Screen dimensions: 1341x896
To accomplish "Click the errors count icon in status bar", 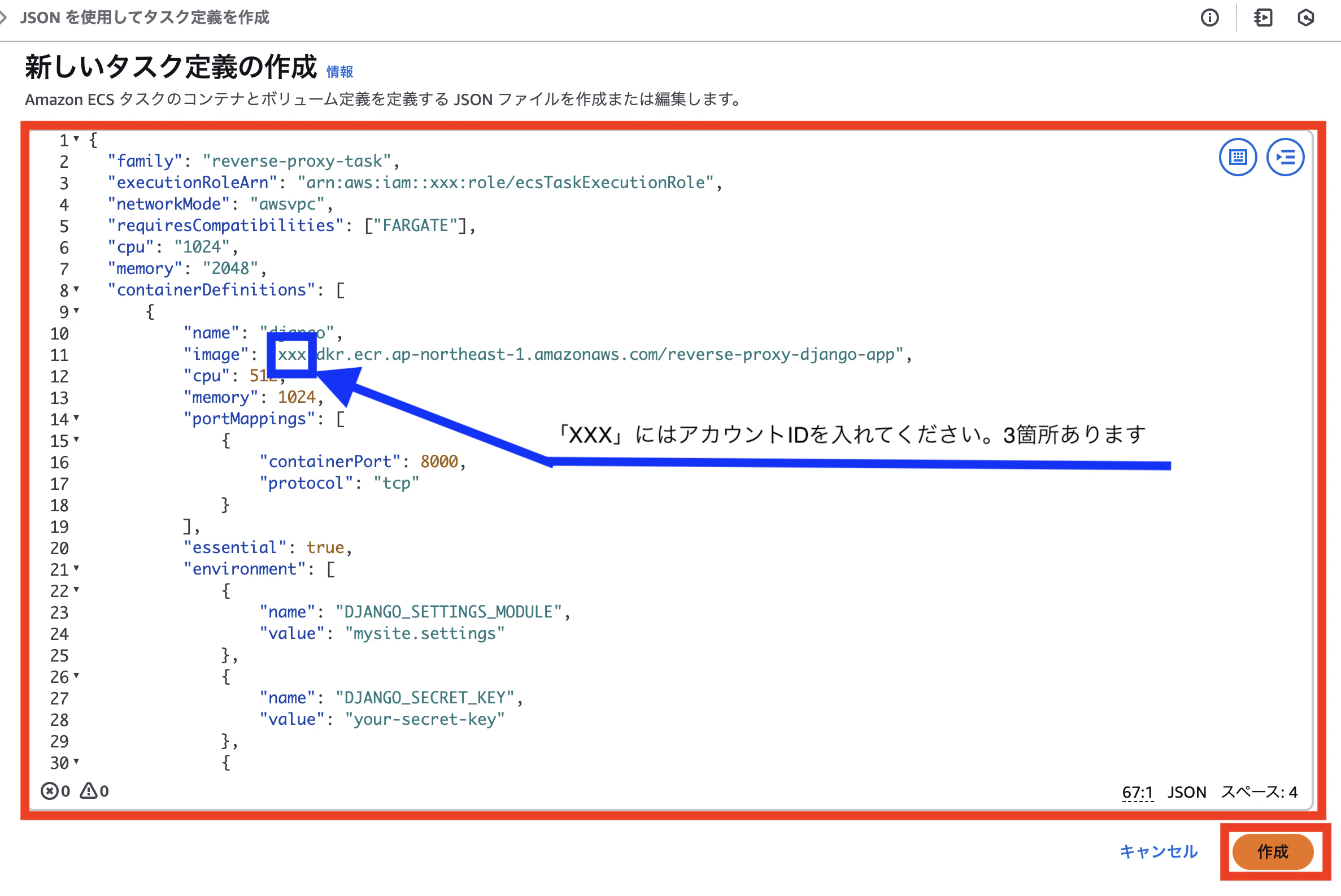I will click(x=49, y=791).
